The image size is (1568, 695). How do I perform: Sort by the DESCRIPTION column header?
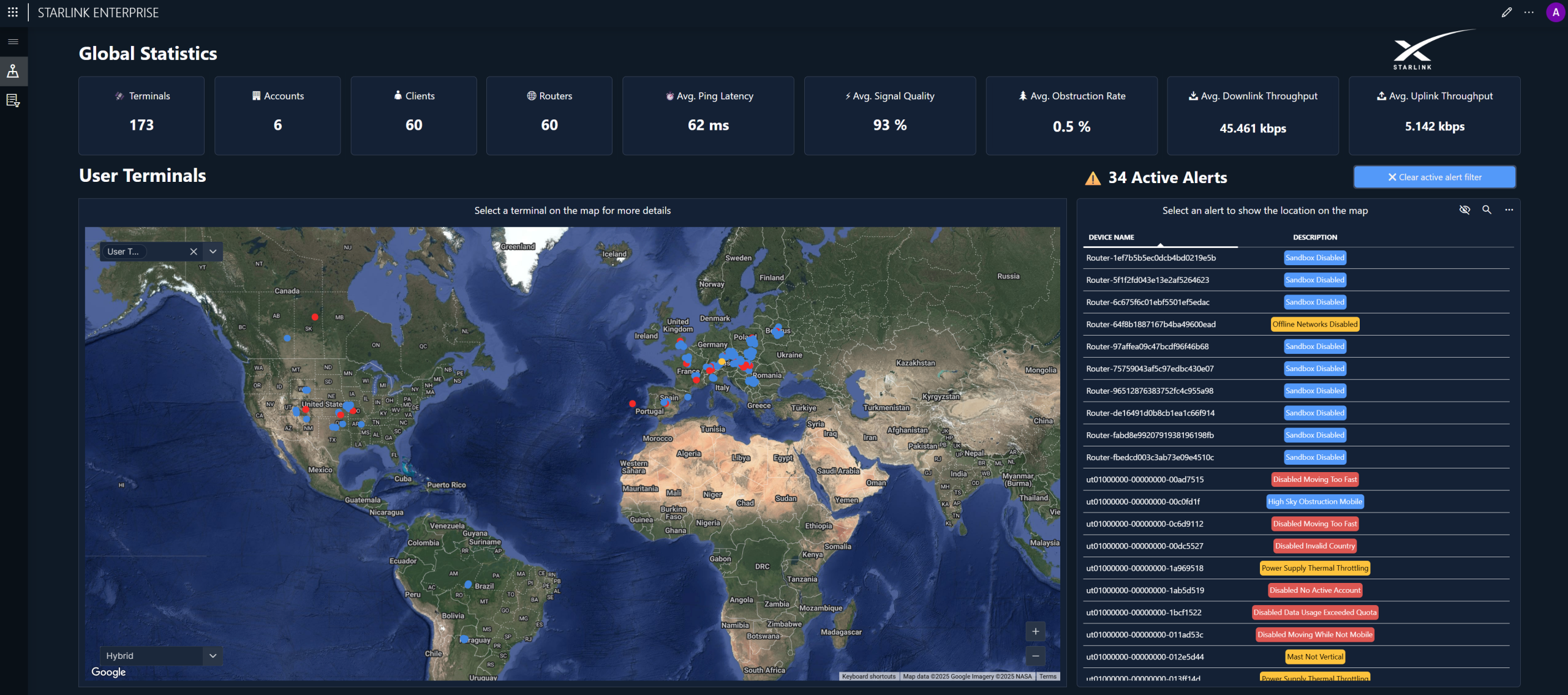[1315, 238]
